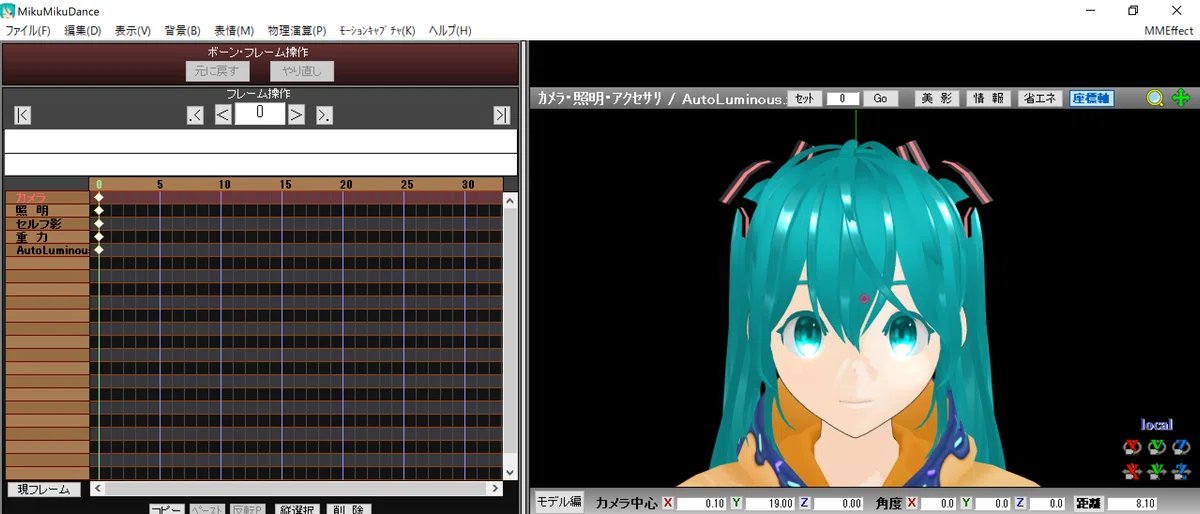Step forward one frame (>) button
The image size is (1200, 514).
click(x=296, y=115)
